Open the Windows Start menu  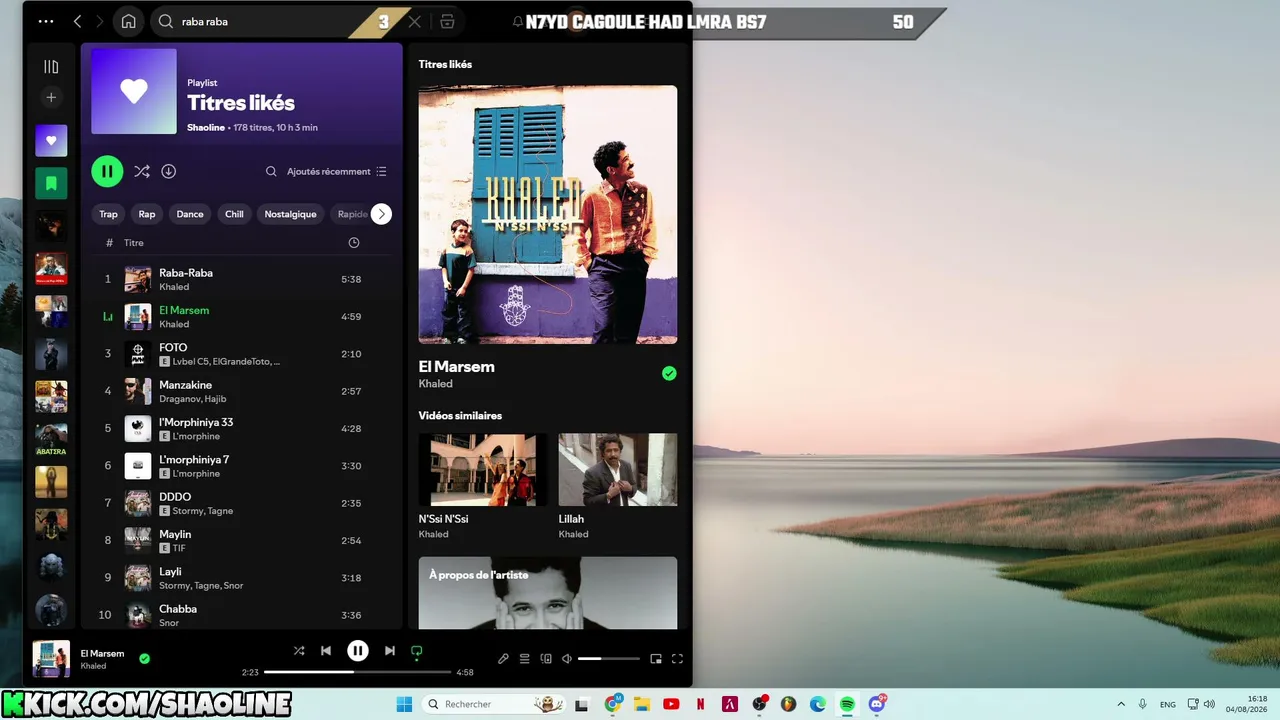(404, 704)
